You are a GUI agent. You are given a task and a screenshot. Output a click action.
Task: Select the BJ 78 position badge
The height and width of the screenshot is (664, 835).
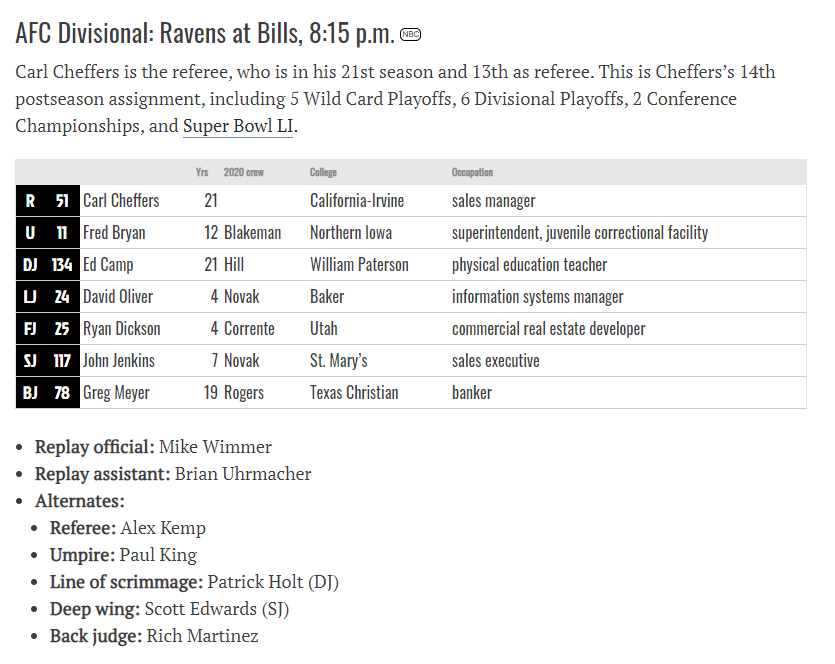[x=47, y=392]
